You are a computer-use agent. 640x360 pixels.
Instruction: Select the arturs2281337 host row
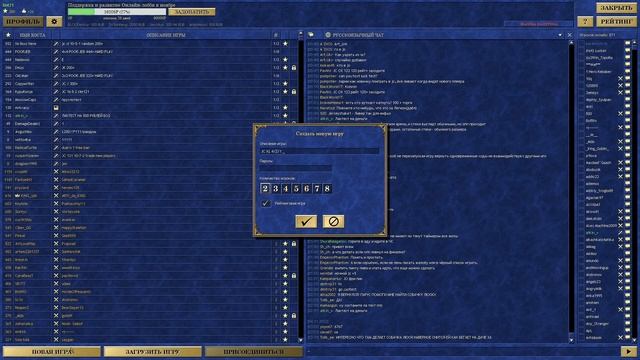(150, 251)
